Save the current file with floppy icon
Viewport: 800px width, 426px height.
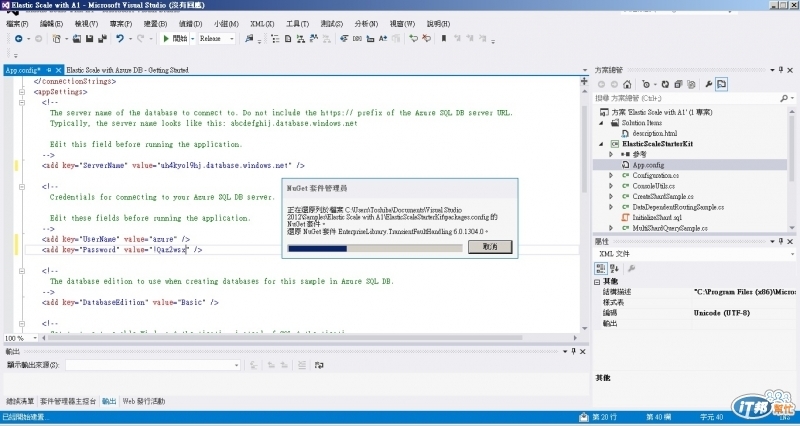coord(89,39)
